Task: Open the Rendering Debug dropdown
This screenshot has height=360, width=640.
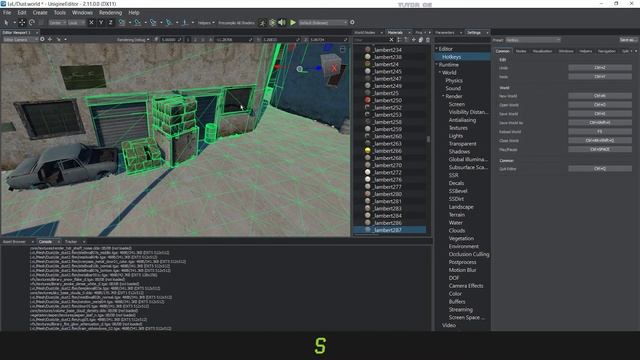Action: (133, 40)
